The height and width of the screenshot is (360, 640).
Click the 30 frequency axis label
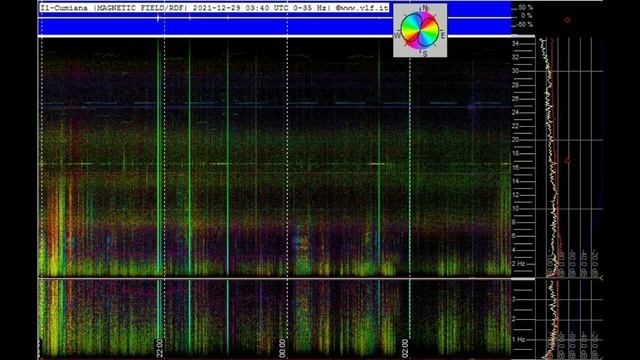pyautogui.click(x=516, y=71)
